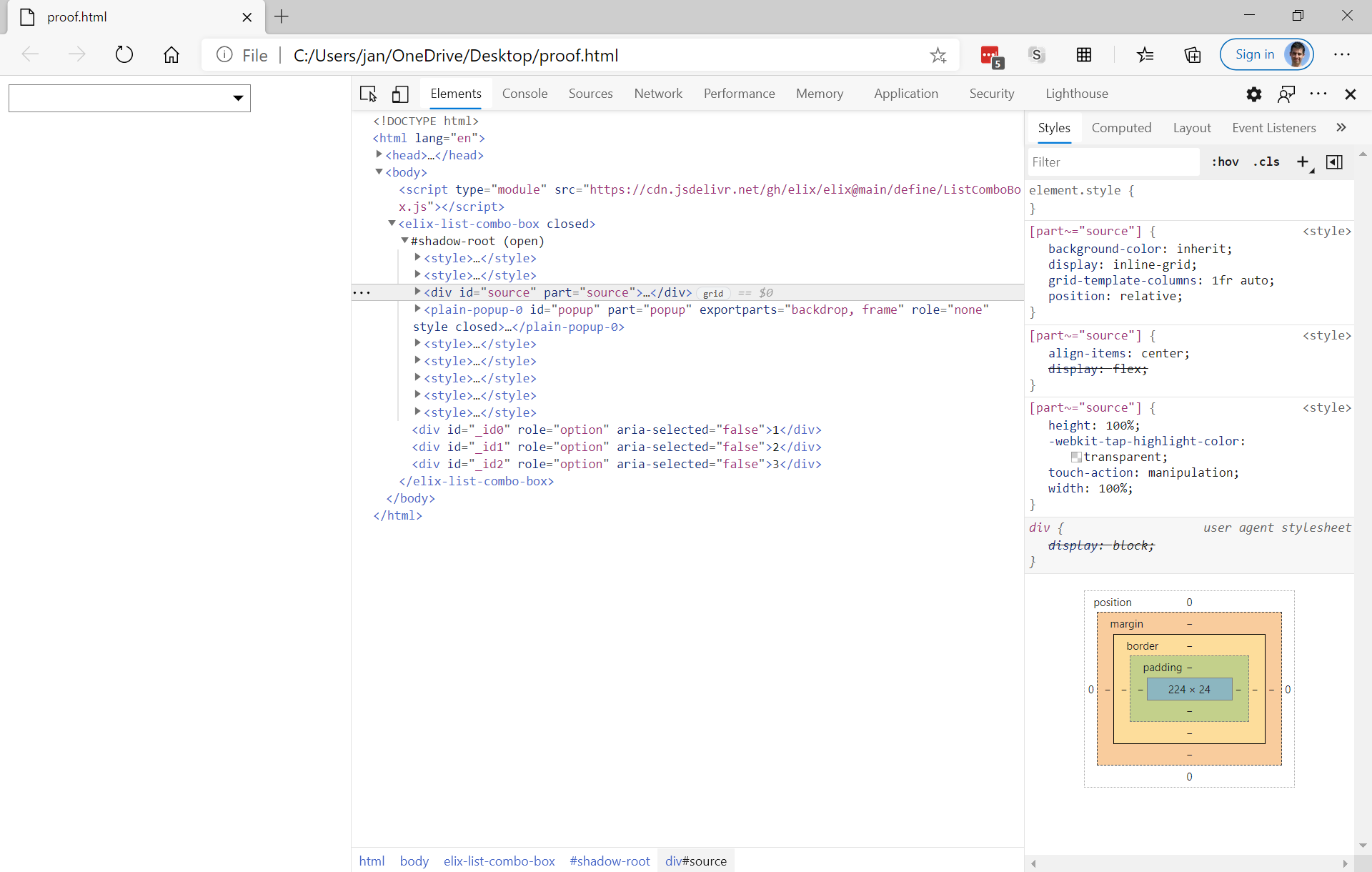
Task: Toggle grid overlay badge on div#source
Action: coord(714,292)
